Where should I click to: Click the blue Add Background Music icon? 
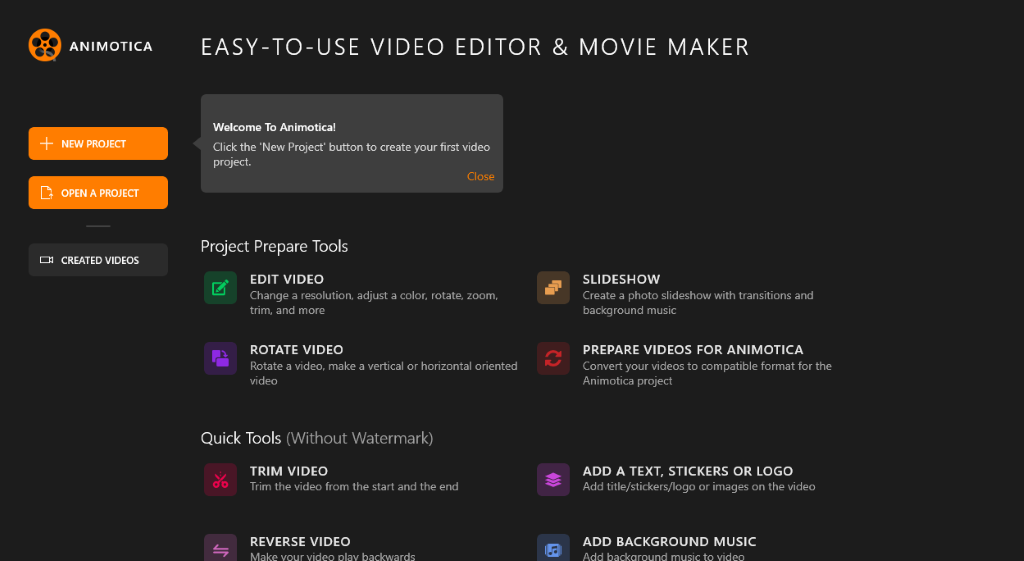(x=553, y=549)
